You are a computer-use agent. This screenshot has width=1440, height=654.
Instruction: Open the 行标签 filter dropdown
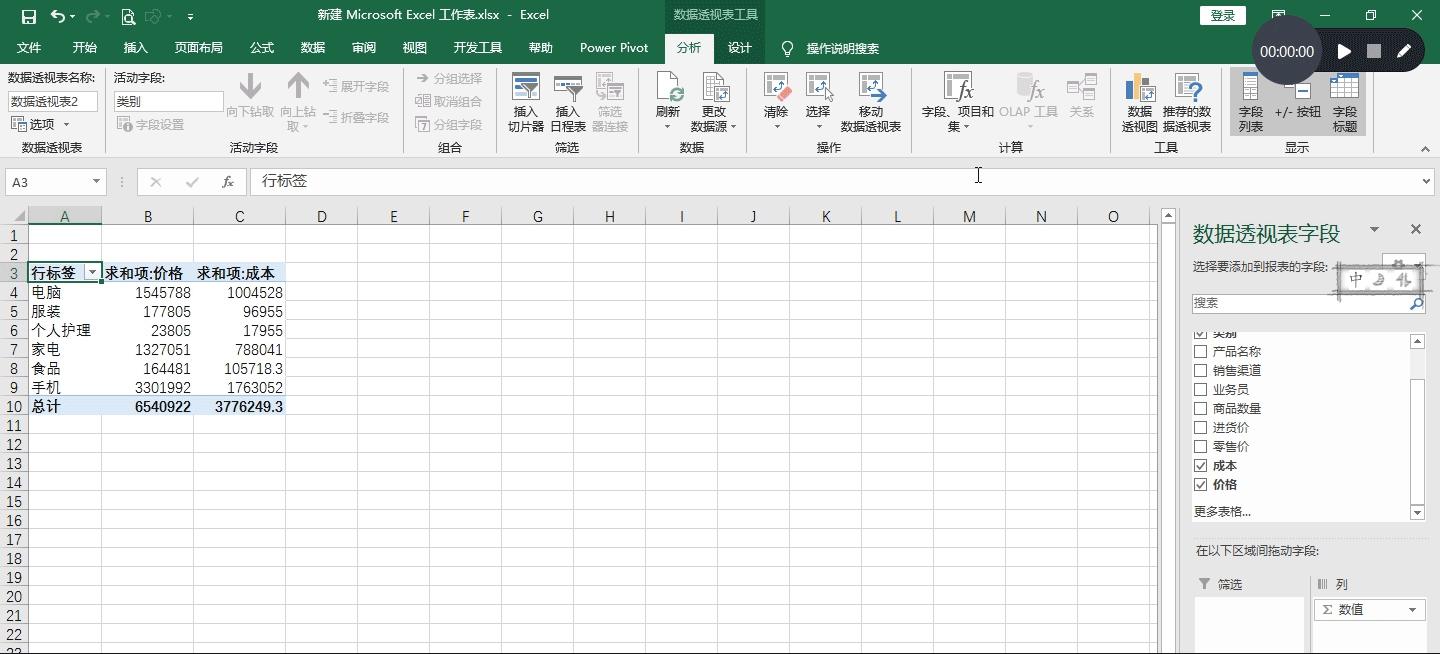pos(92,273)
